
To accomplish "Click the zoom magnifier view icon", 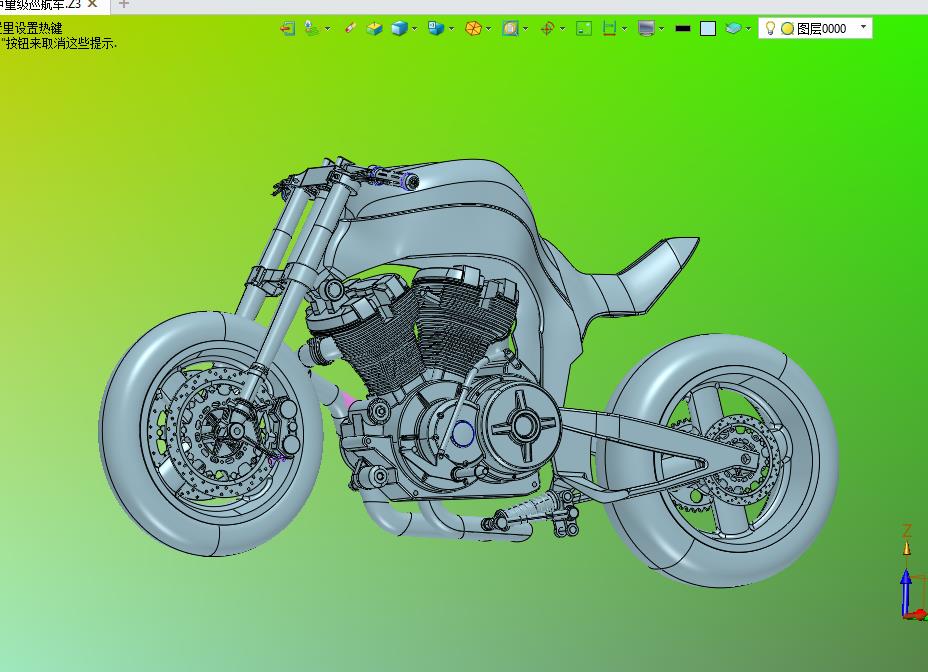I will click(x=510, y=28).
